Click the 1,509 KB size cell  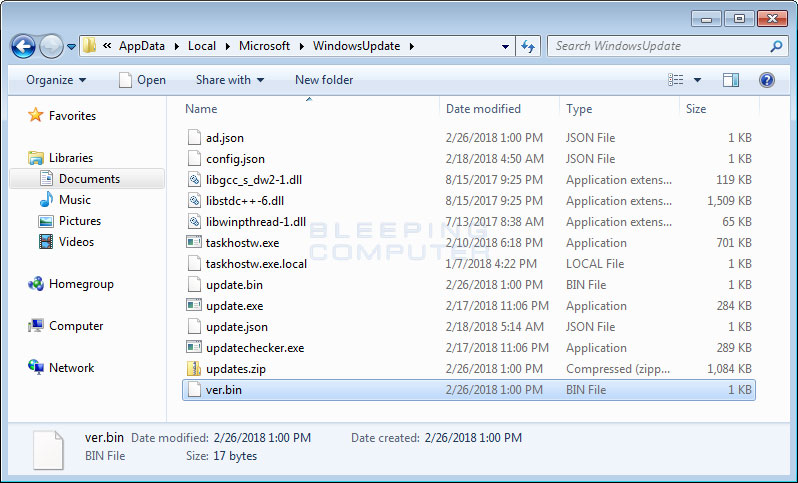729,201
